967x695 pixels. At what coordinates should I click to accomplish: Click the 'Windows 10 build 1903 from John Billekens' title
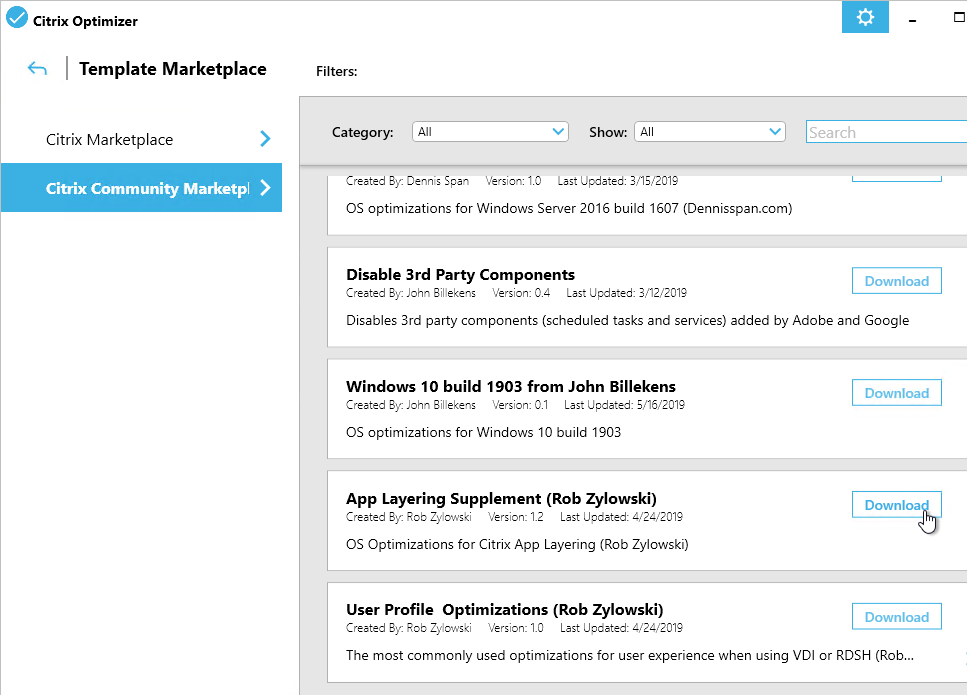click(511, 387)
